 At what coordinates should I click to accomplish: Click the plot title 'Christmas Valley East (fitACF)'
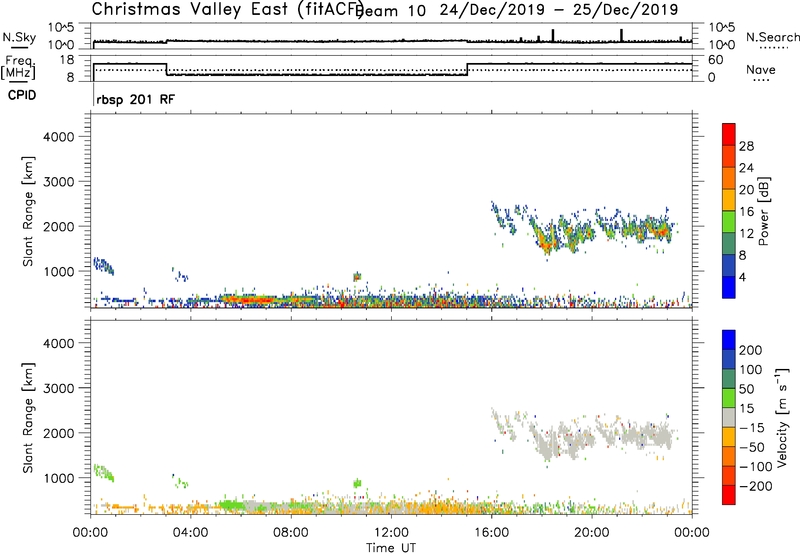[x=227, y=10]
